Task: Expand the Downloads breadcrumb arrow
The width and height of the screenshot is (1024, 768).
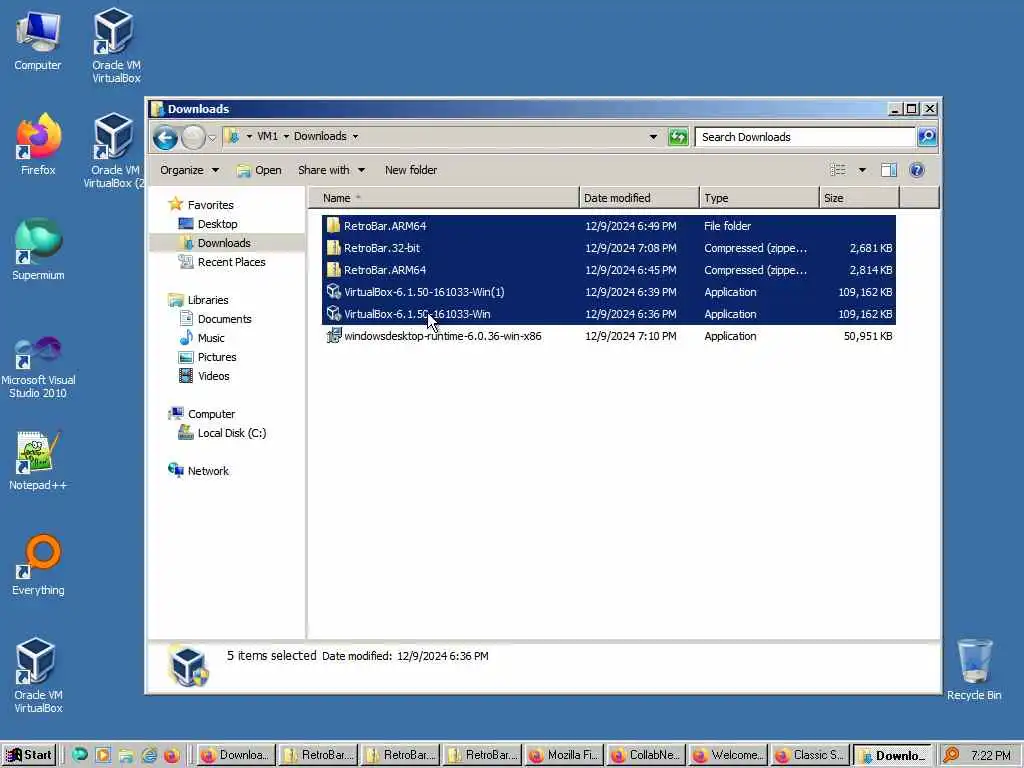Action: coord(355,136)
